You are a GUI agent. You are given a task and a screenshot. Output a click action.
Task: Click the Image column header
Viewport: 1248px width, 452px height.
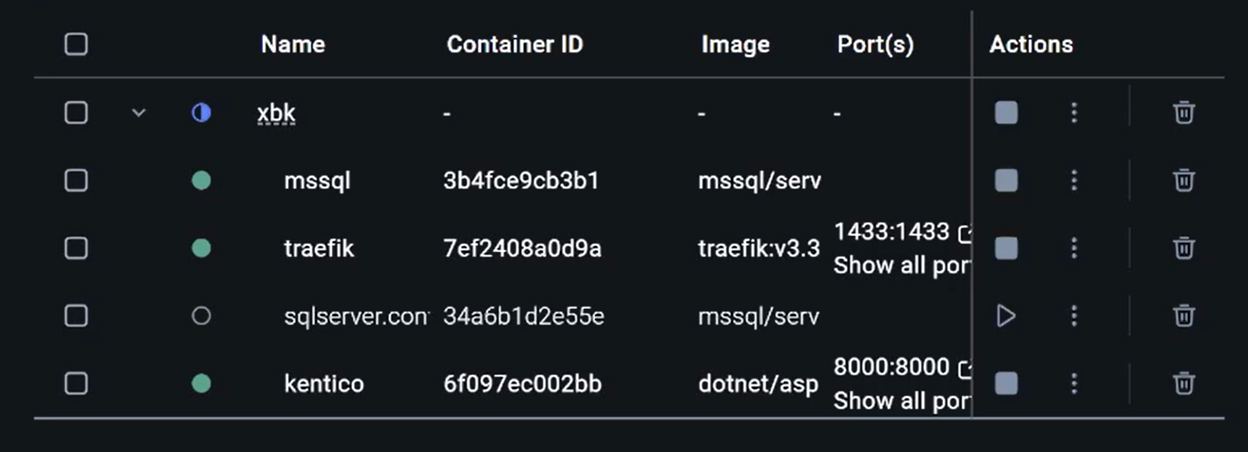click(735, 44)
